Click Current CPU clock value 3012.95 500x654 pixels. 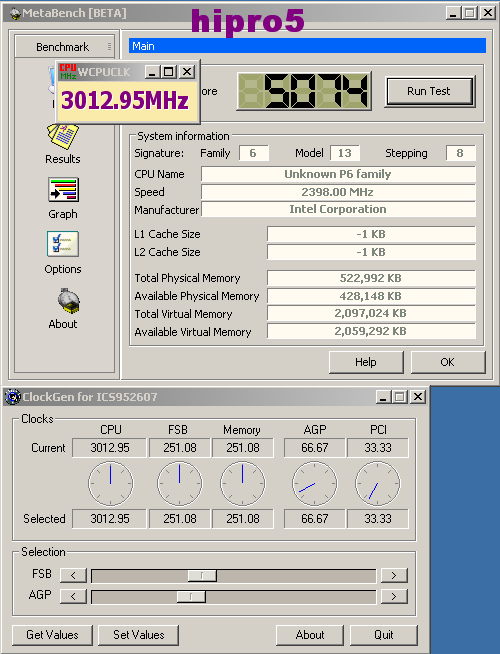109,448
